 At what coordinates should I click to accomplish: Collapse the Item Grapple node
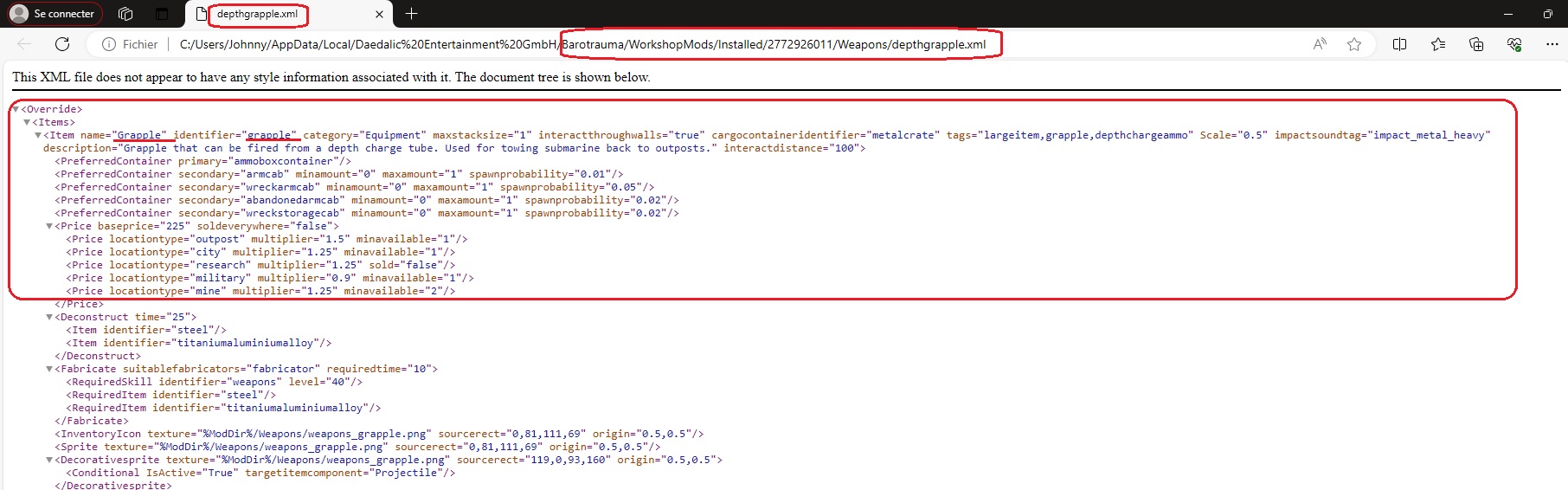coord(38,135)
